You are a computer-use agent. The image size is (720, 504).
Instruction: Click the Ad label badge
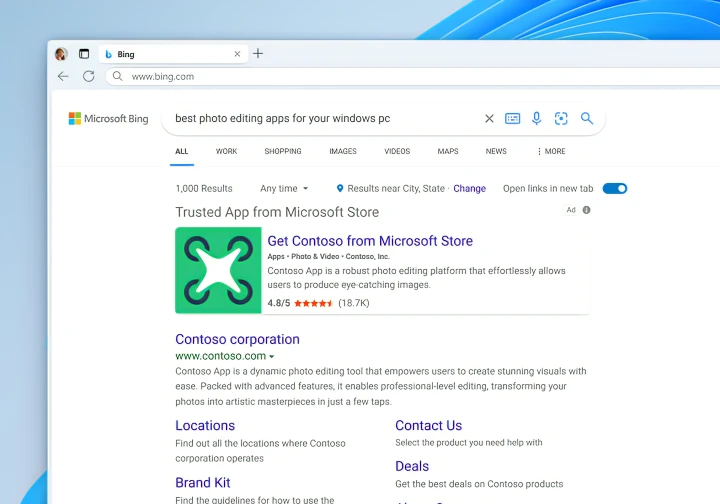click(571, 210)
